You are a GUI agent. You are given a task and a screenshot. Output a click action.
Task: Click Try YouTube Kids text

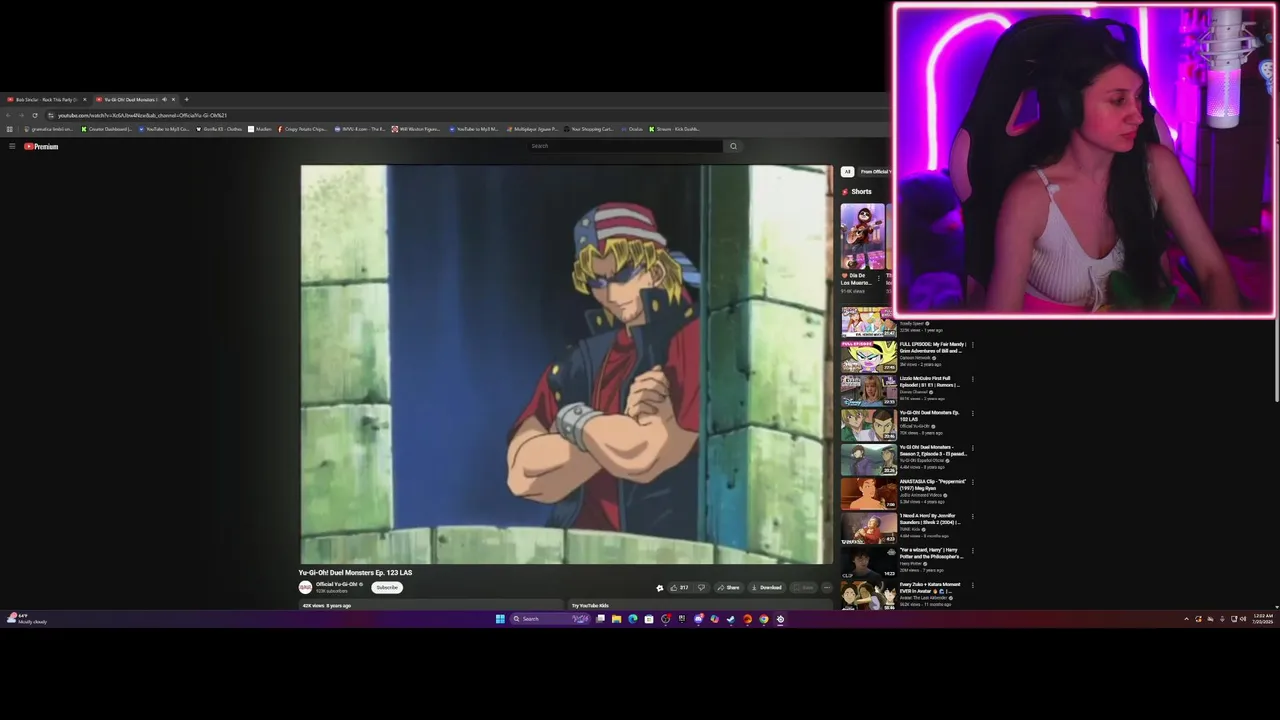pos(590,606)
